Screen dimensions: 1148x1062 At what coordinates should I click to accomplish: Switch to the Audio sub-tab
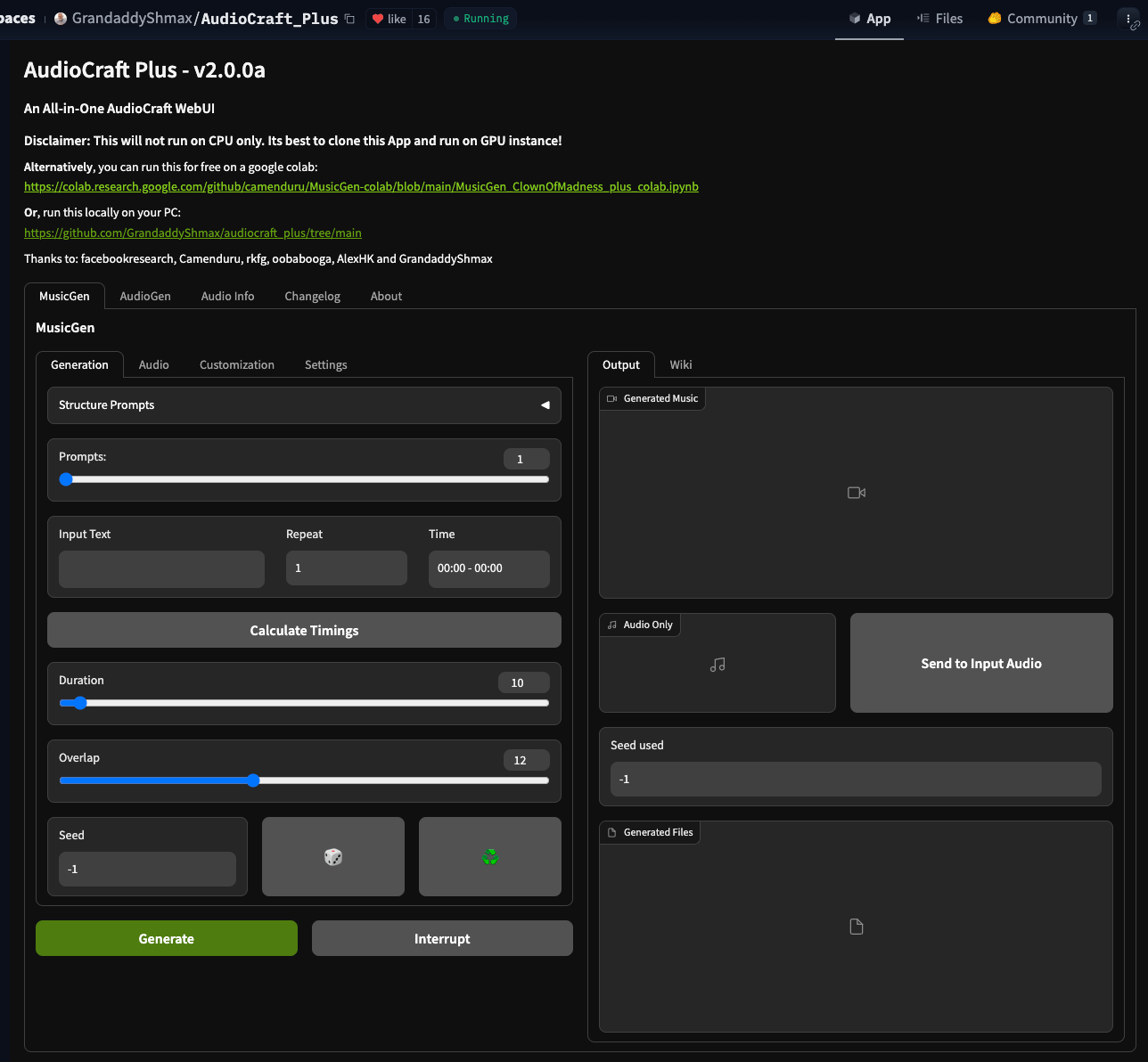click(x=153, y=364)
